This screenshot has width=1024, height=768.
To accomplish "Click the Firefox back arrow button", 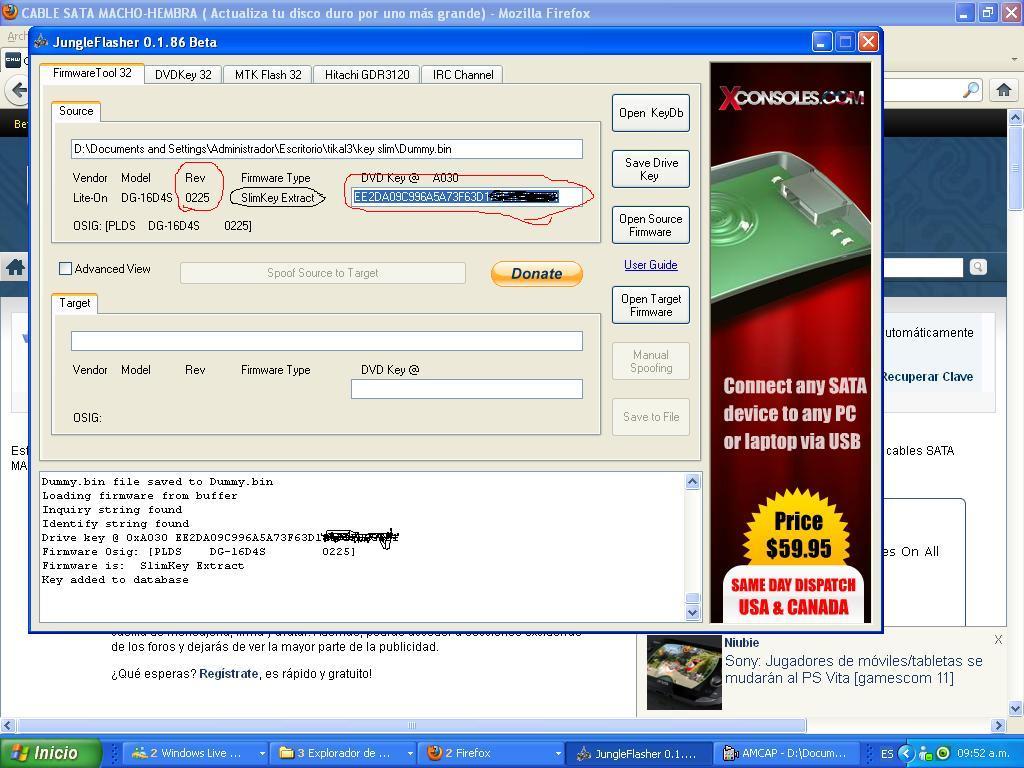I will coord(18,90).
